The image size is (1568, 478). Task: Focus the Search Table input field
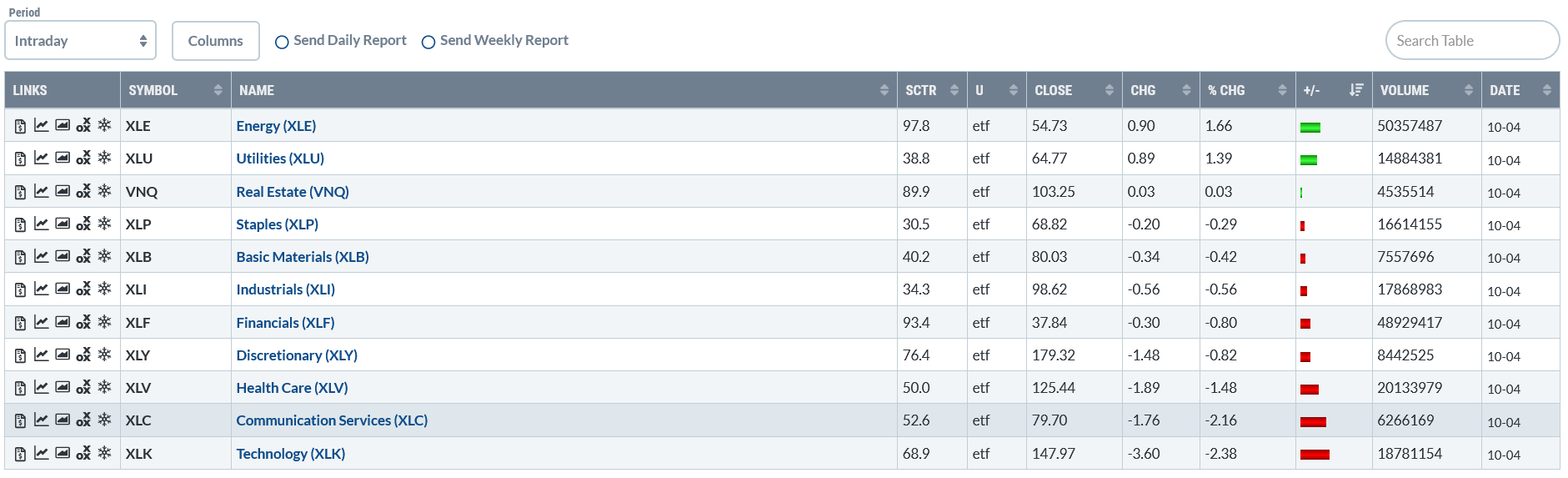[x=1472, y=40]
